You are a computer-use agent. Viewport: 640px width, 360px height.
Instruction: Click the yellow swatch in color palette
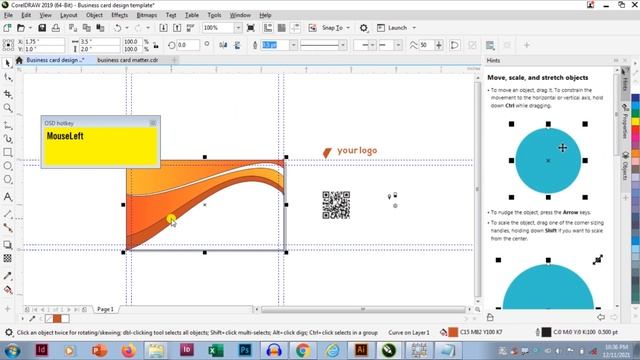pos(636,122)
